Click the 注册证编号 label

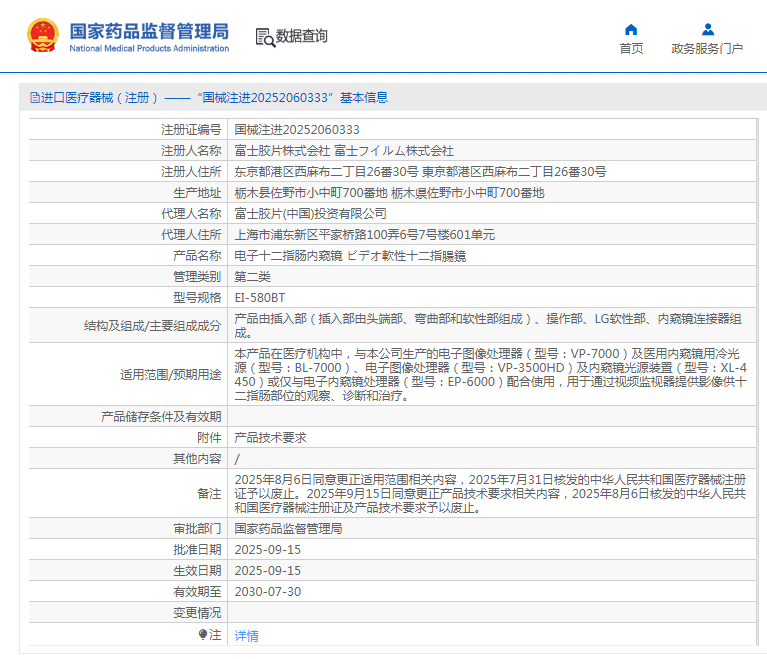pos(191,130)
